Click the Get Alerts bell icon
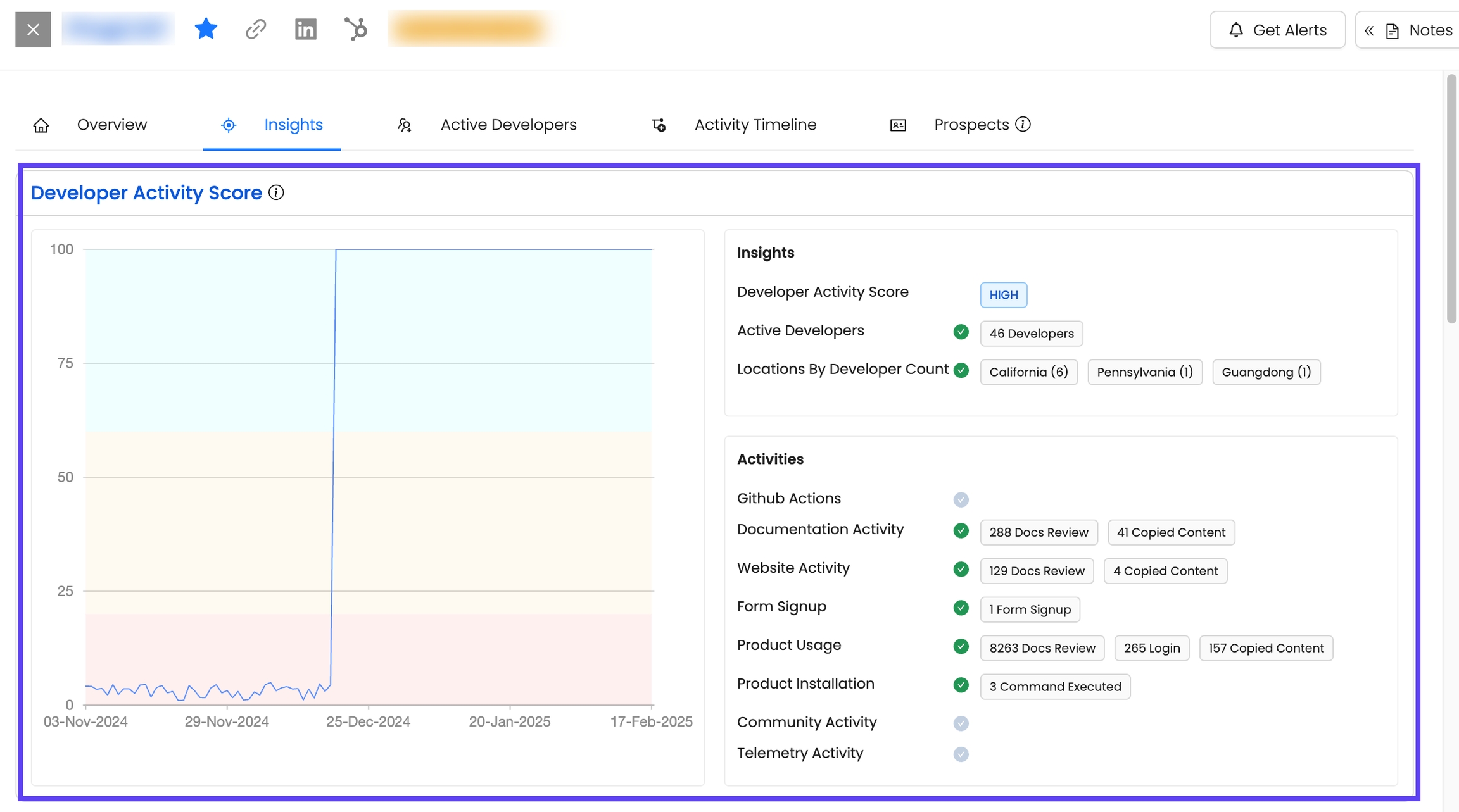This screenshot has width=1459, height=812. click(1235, 30)
